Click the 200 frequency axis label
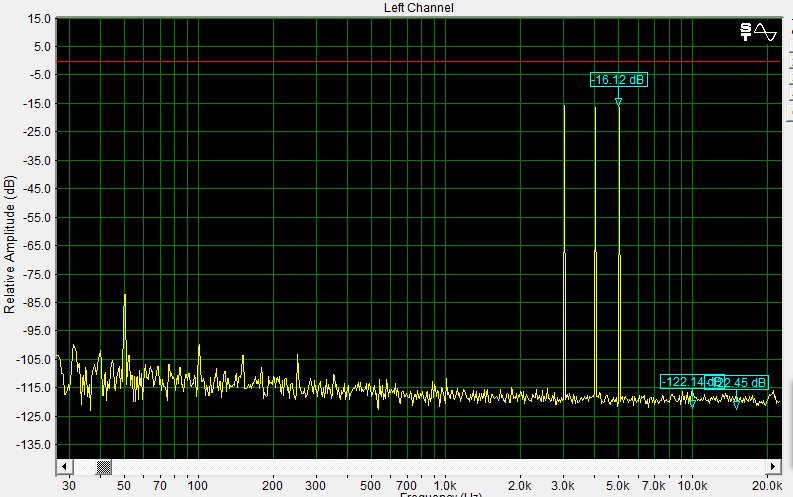Viewport: 793px width, 497px height. click(x=272, y=486)
